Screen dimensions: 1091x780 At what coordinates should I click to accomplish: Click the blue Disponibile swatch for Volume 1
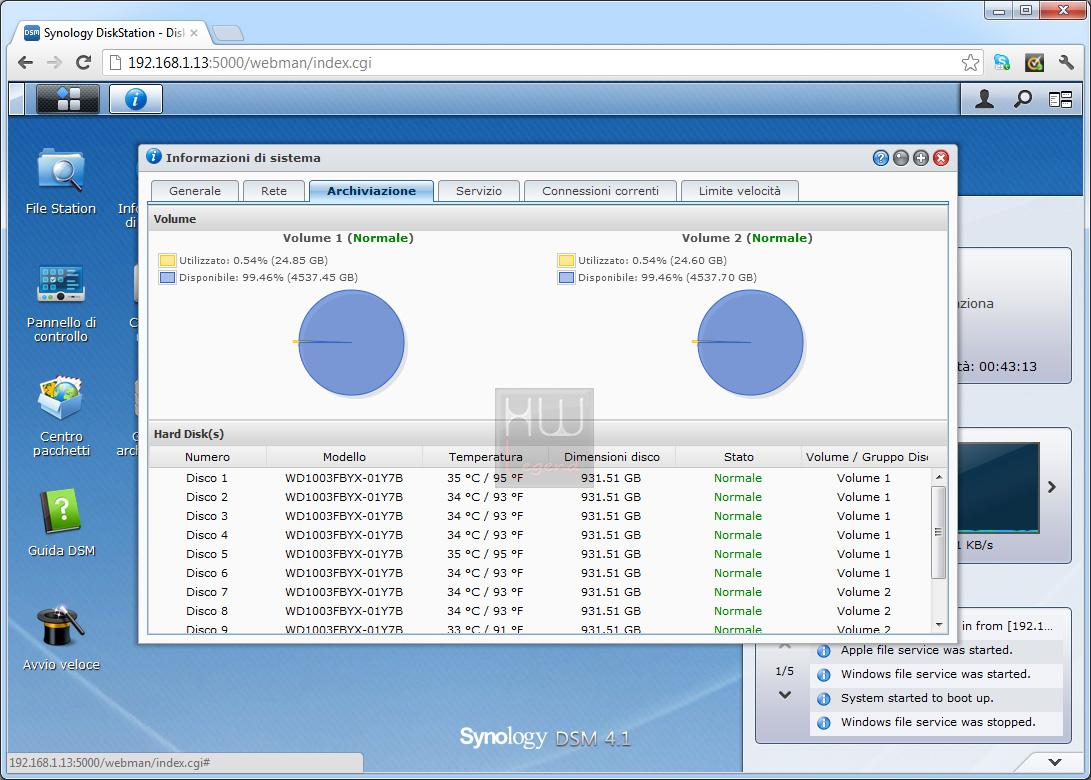coord(167,278)
